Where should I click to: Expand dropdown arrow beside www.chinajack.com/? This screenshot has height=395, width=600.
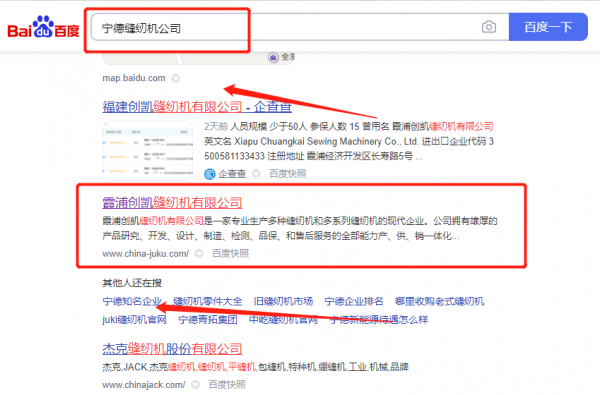196,385
